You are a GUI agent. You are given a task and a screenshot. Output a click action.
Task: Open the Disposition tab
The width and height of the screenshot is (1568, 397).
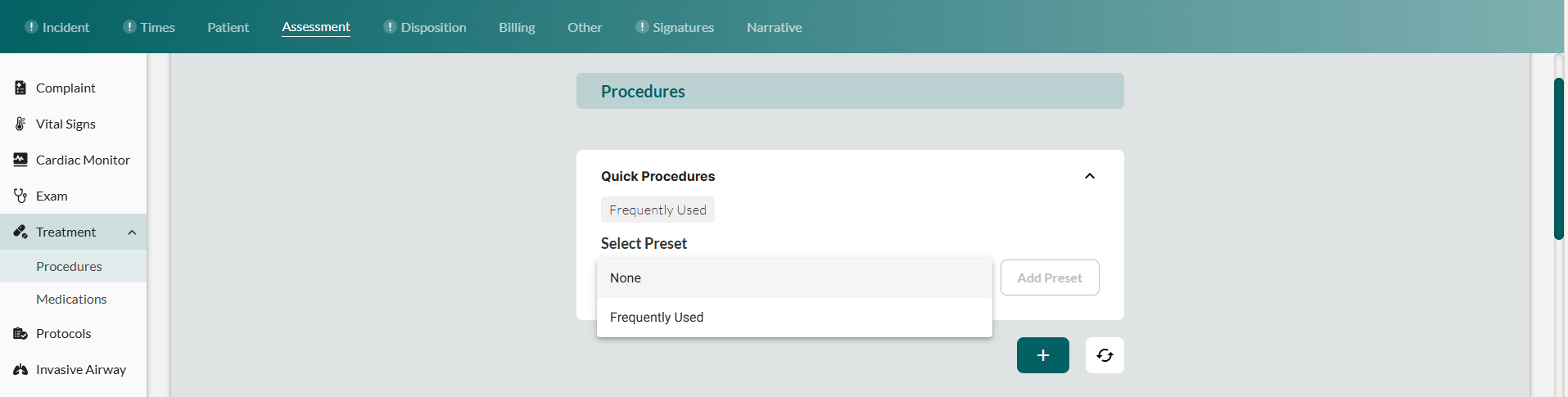433,27
